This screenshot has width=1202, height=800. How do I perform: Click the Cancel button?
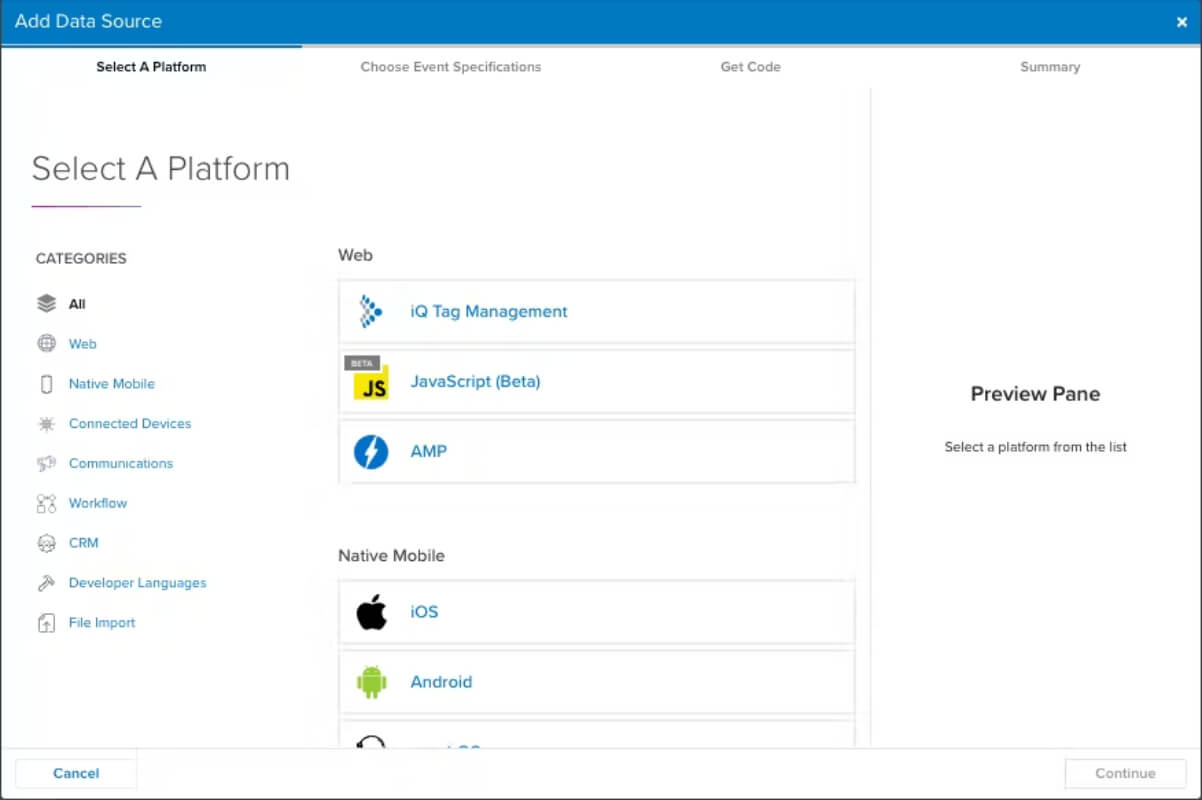coord(76,773)
